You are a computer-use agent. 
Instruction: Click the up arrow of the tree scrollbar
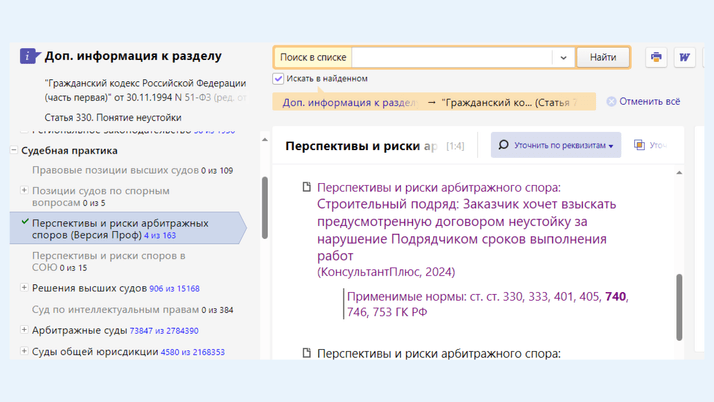pos(265,140)
